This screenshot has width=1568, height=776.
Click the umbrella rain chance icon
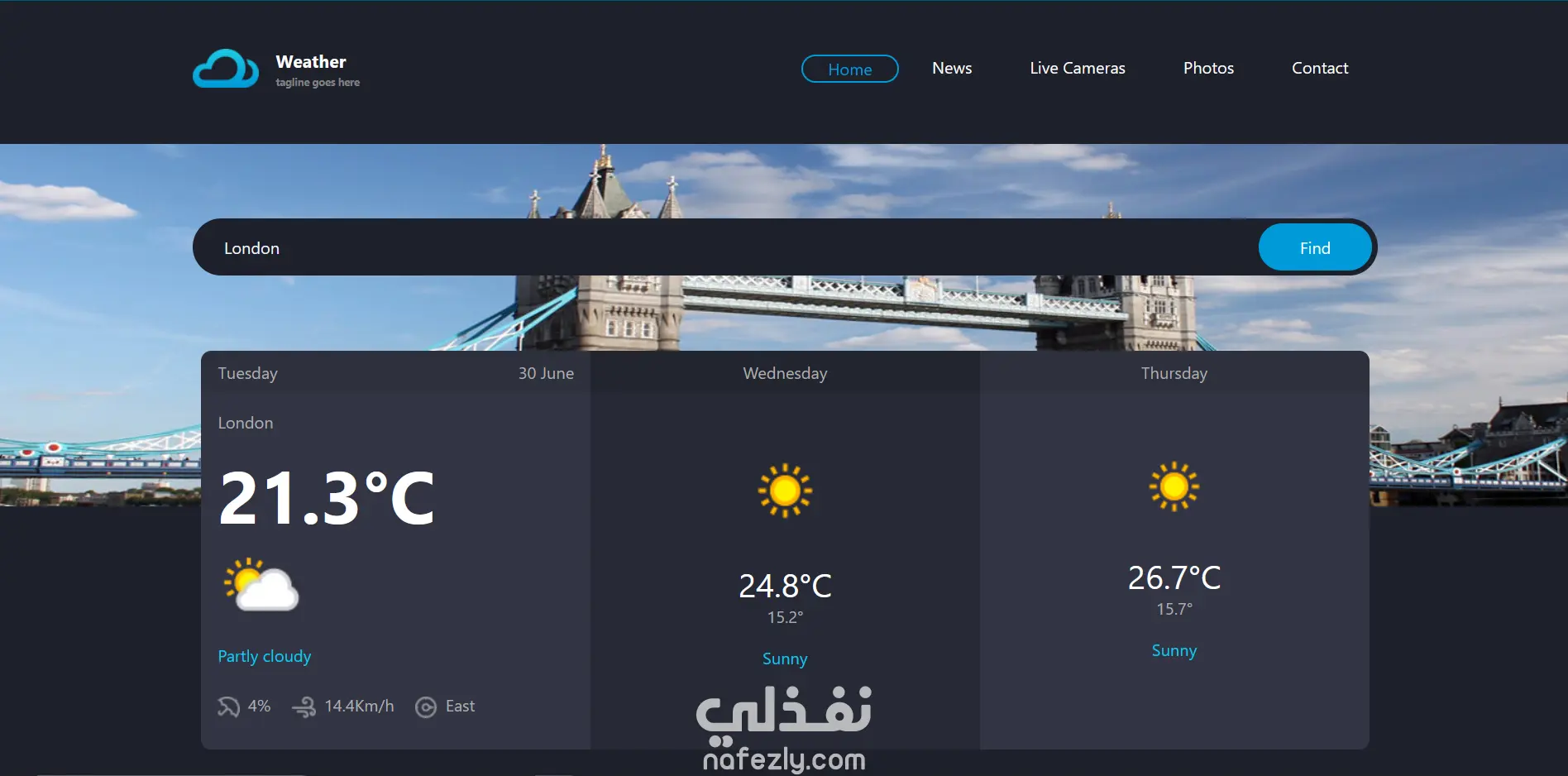[x=228, y=707]
